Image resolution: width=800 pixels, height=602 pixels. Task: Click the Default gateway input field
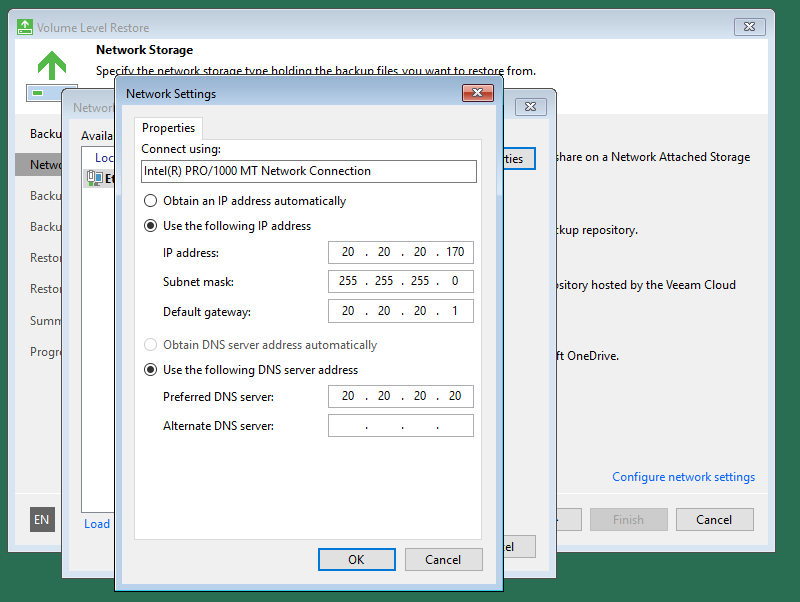click(x=401, y=311)
